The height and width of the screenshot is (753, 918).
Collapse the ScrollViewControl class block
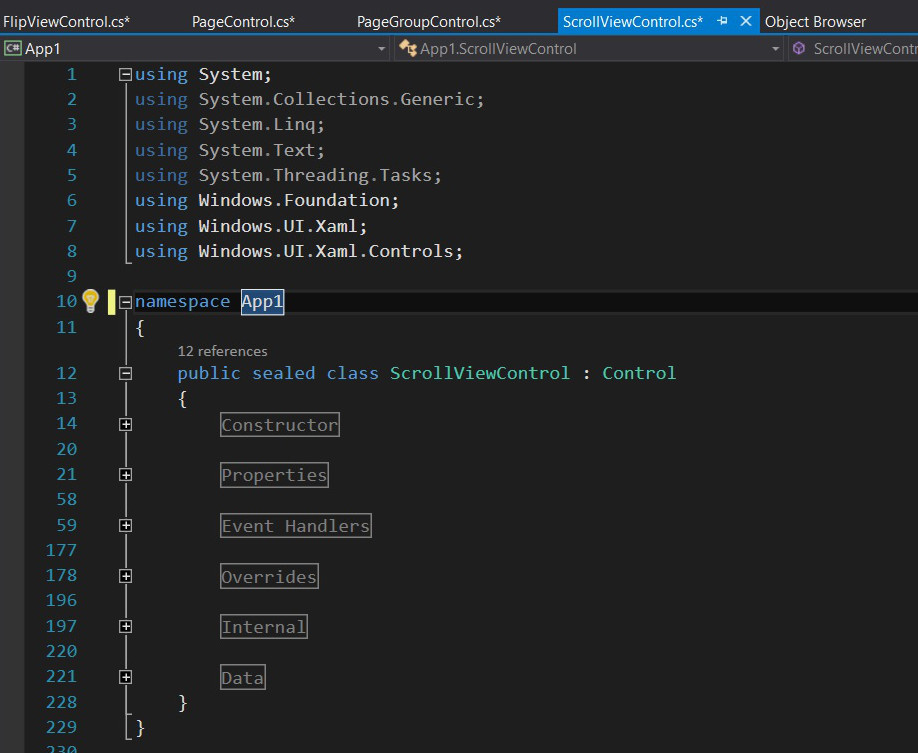tap(125, 373)
